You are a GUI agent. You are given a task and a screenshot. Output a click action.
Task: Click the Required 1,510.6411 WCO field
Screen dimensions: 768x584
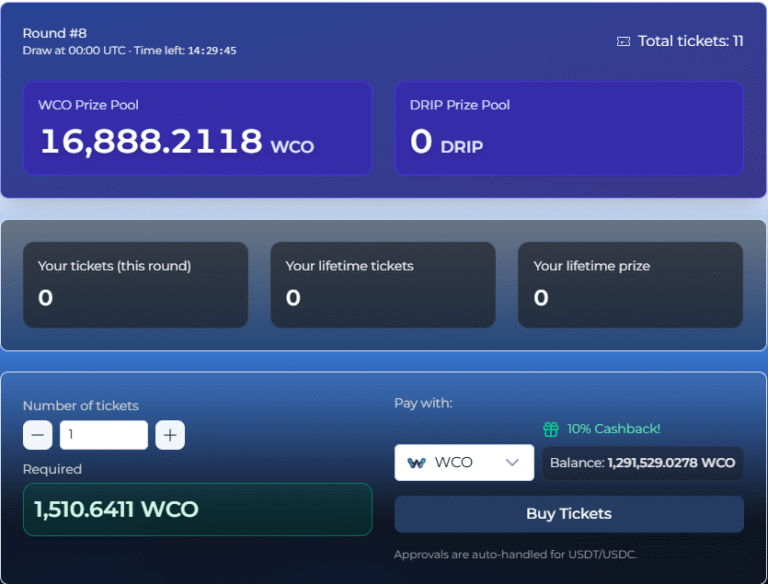click(198, 509)
